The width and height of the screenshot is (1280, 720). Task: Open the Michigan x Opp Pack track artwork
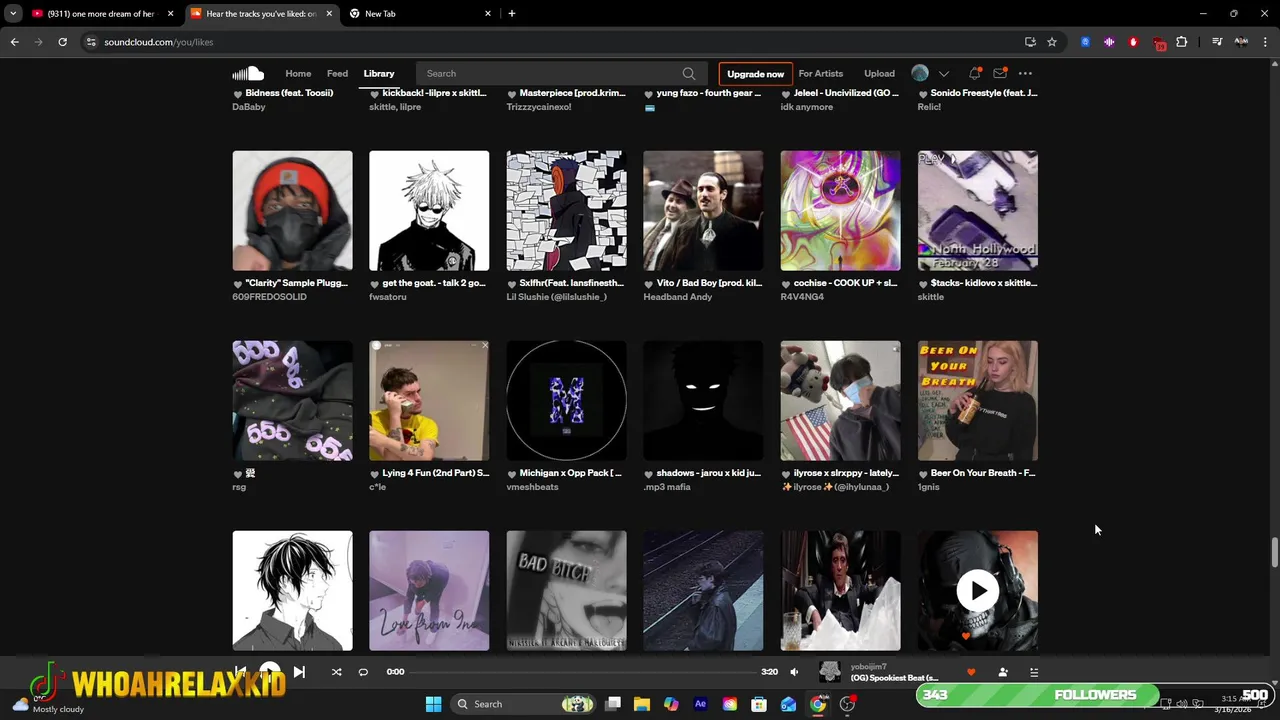coord(566,400)
